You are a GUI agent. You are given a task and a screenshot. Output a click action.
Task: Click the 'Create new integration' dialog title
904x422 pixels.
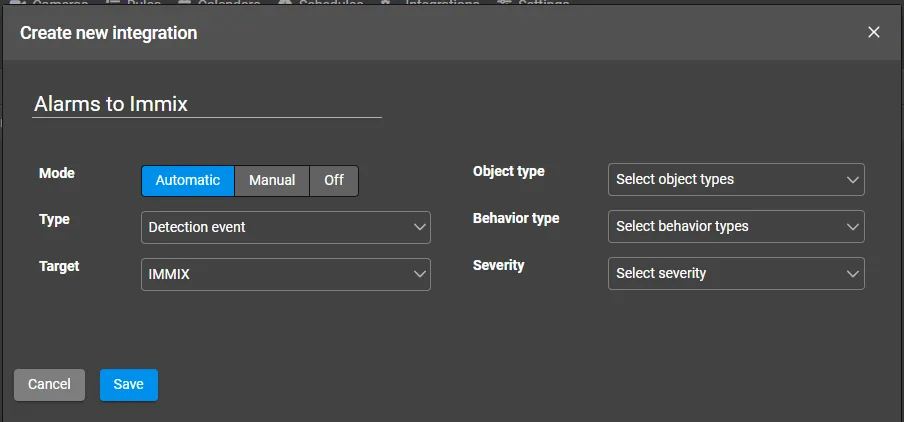click(108, 33)
